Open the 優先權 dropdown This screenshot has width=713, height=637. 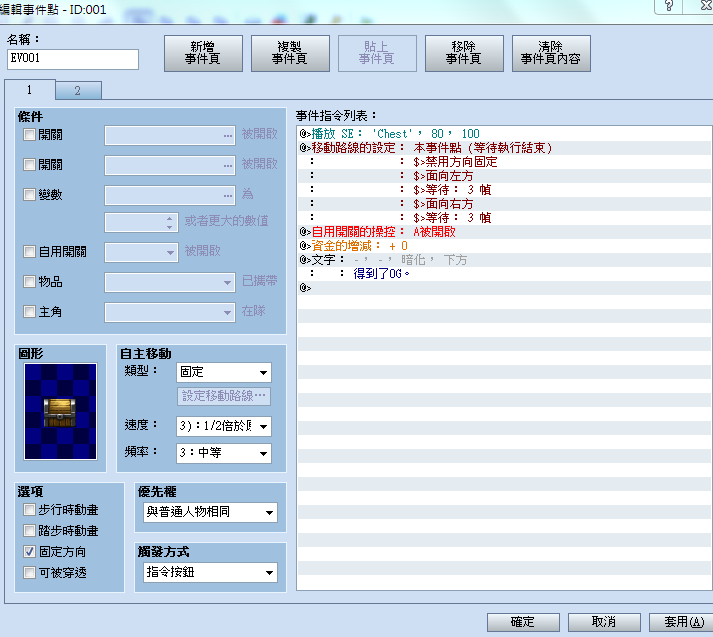coord(210,512)
